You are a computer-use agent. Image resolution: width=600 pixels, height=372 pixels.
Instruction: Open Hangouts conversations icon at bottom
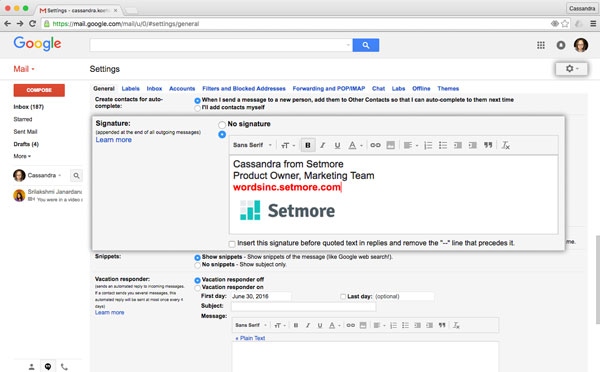pos(48,367)
